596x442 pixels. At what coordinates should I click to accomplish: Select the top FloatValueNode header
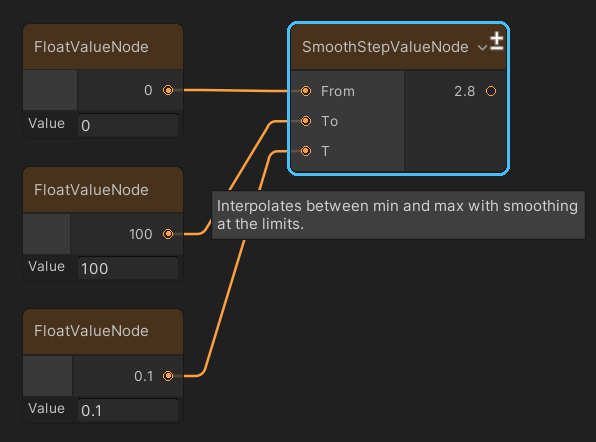point(103,47)
